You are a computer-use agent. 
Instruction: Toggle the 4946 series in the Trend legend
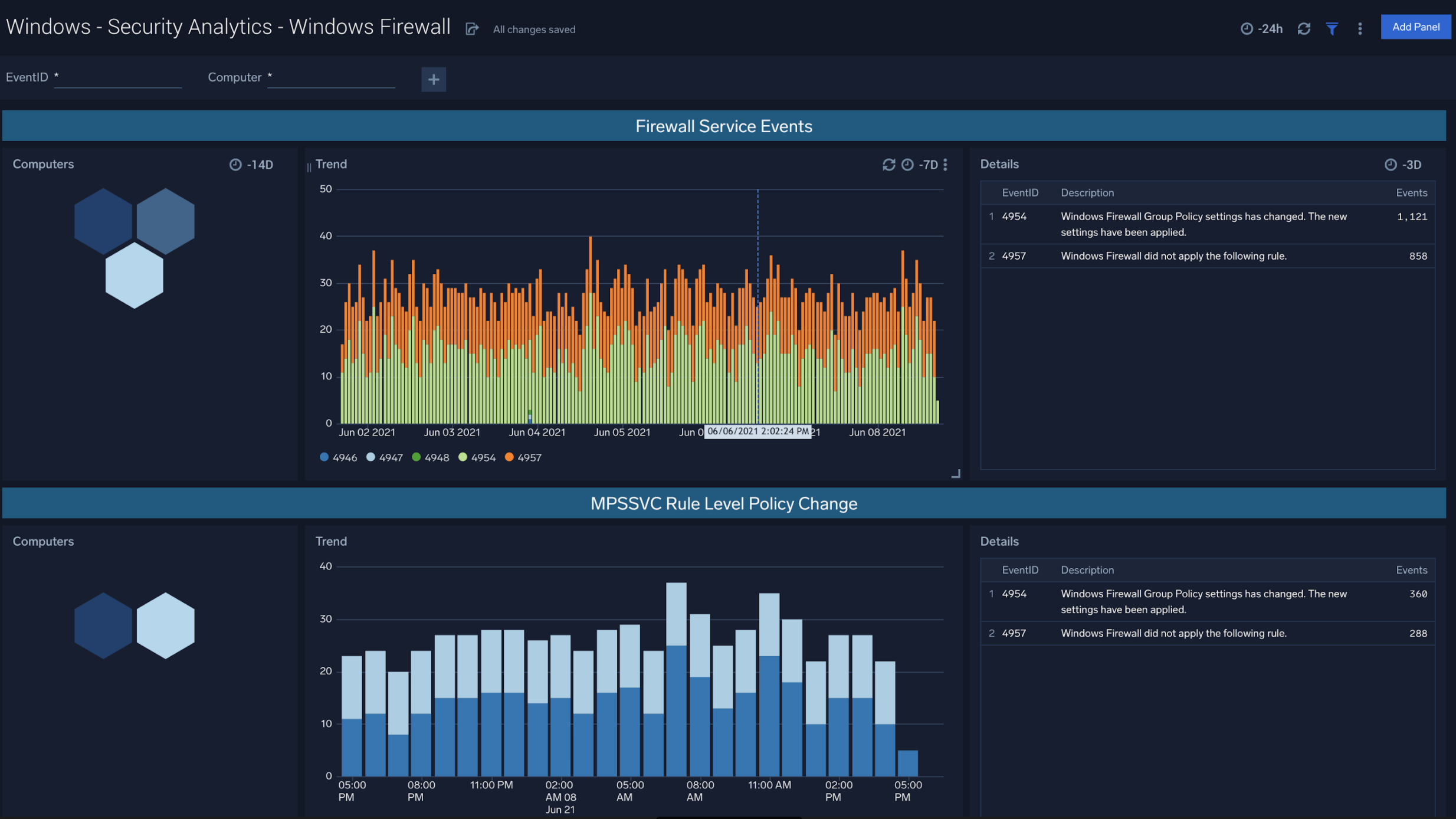[x=339, y=457]
